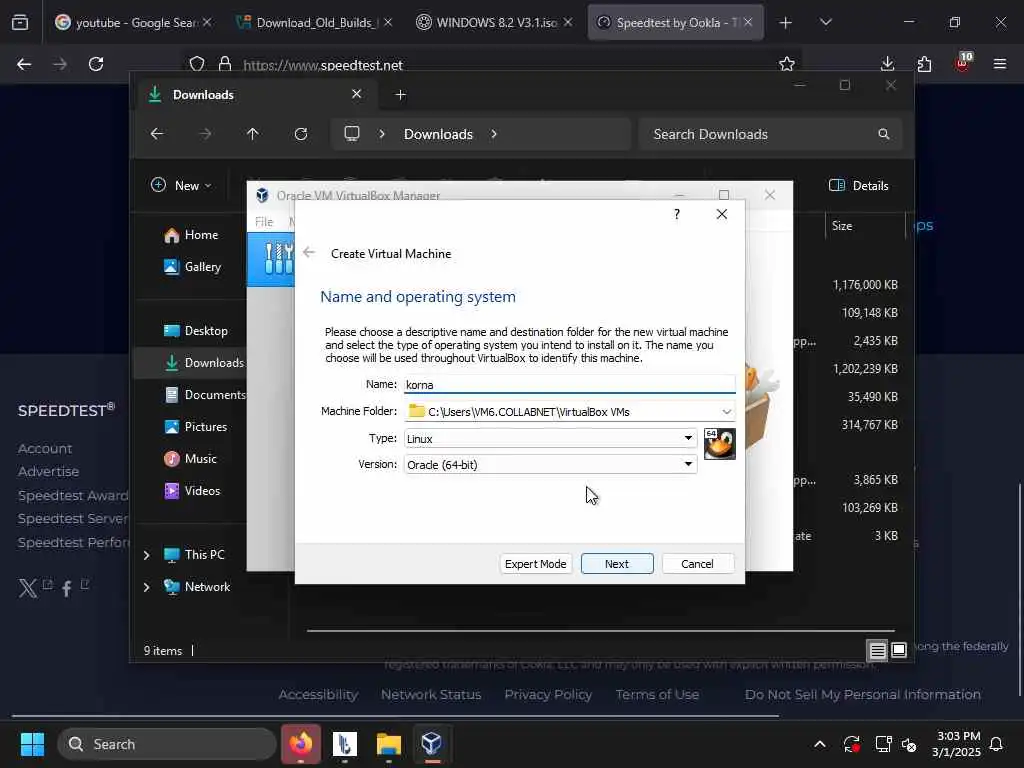Screen dimensions: 1024x768
Task: Open Terms of Use link
Action: click(x=657, y=695)
